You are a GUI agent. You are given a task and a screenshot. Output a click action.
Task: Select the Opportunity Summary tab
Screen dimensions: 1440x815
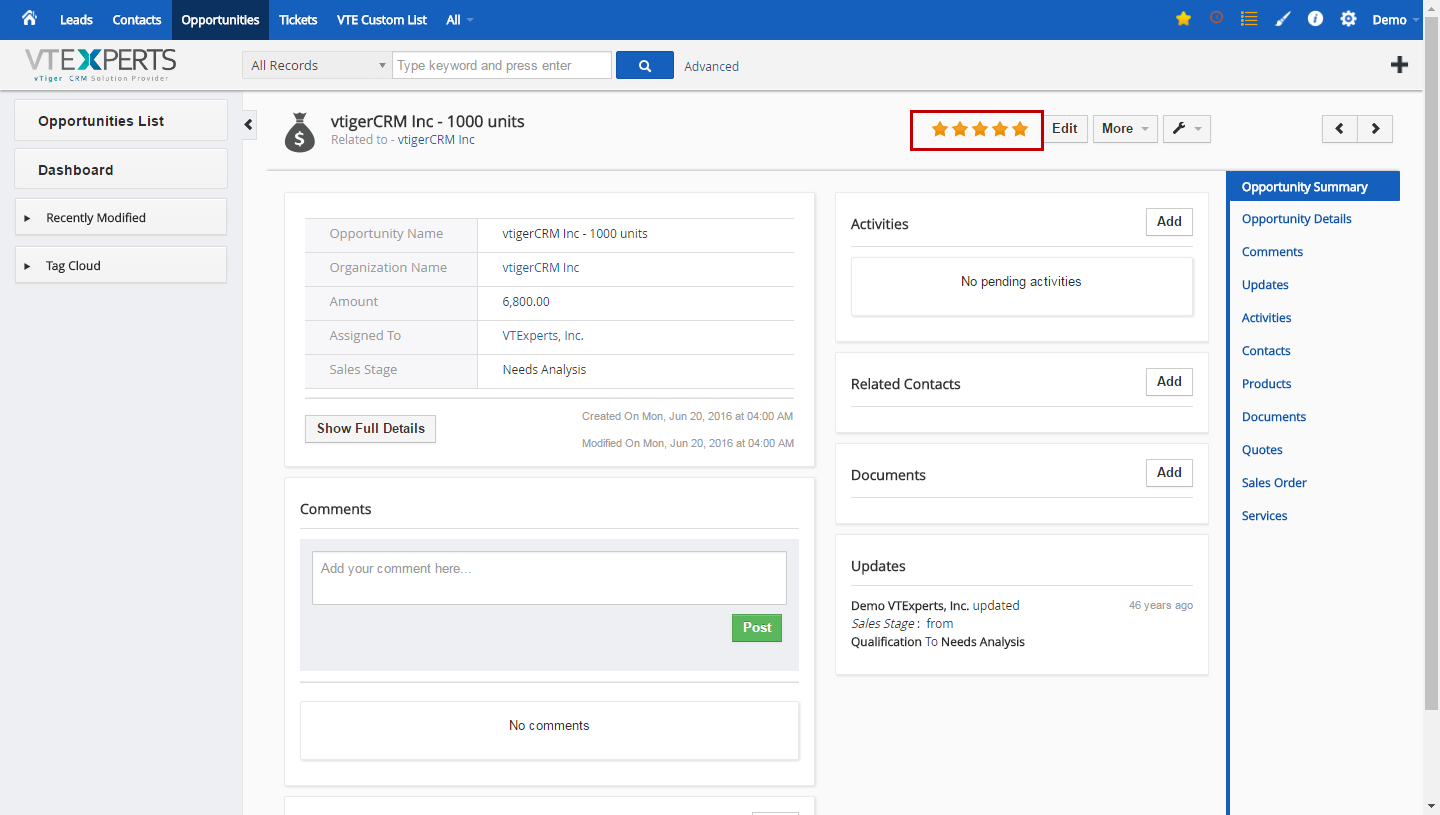point(1314,186)
